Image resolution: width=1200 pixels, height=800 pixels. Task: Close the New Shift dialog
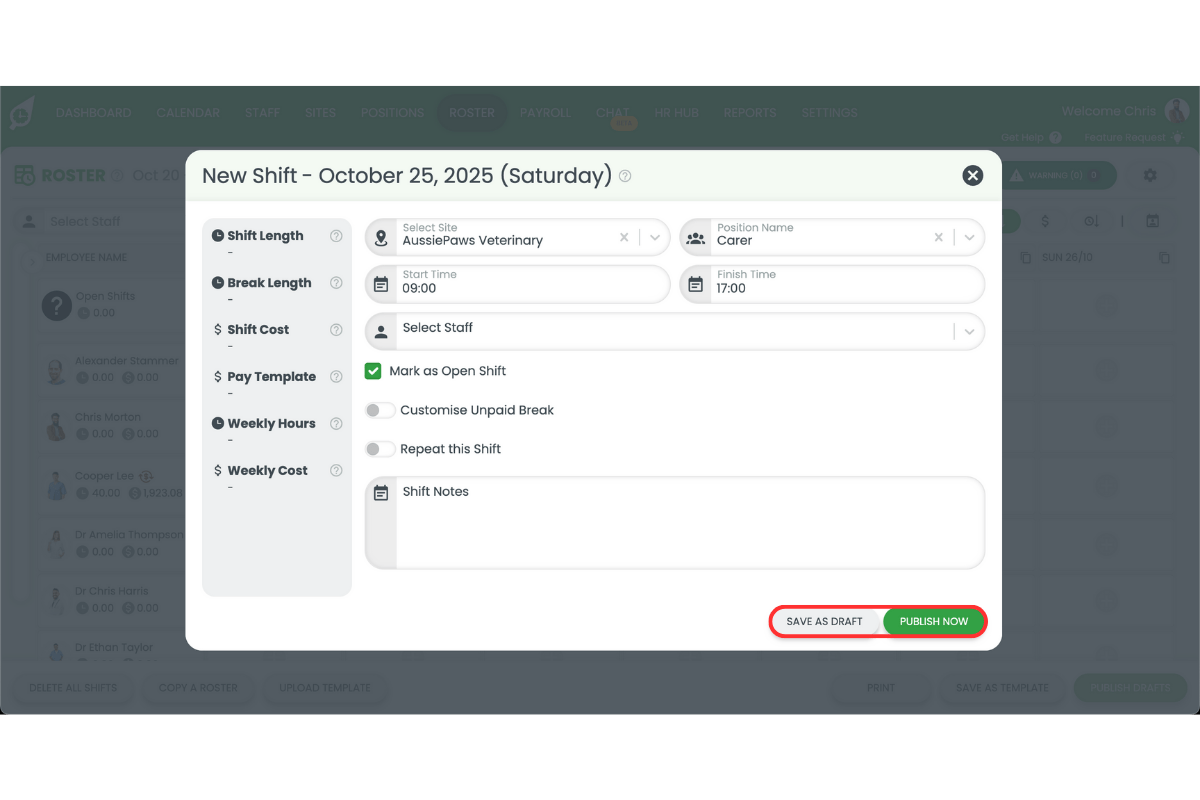tap(972, 176)
